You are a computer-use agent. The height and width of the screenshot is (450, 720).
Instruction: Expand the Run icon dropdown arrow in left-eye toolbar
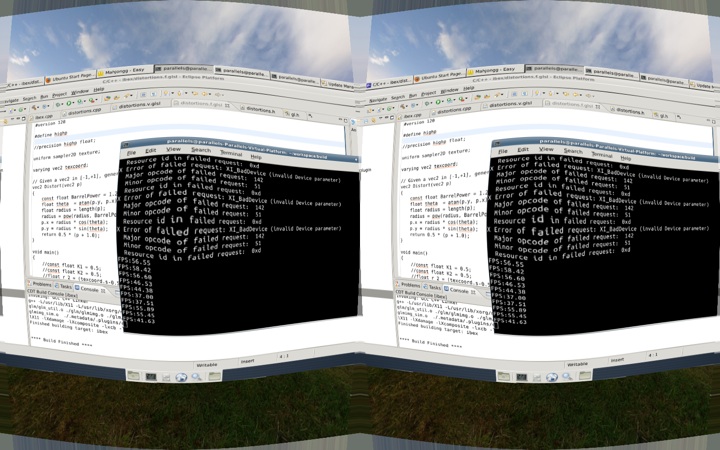tap(73, 103)
